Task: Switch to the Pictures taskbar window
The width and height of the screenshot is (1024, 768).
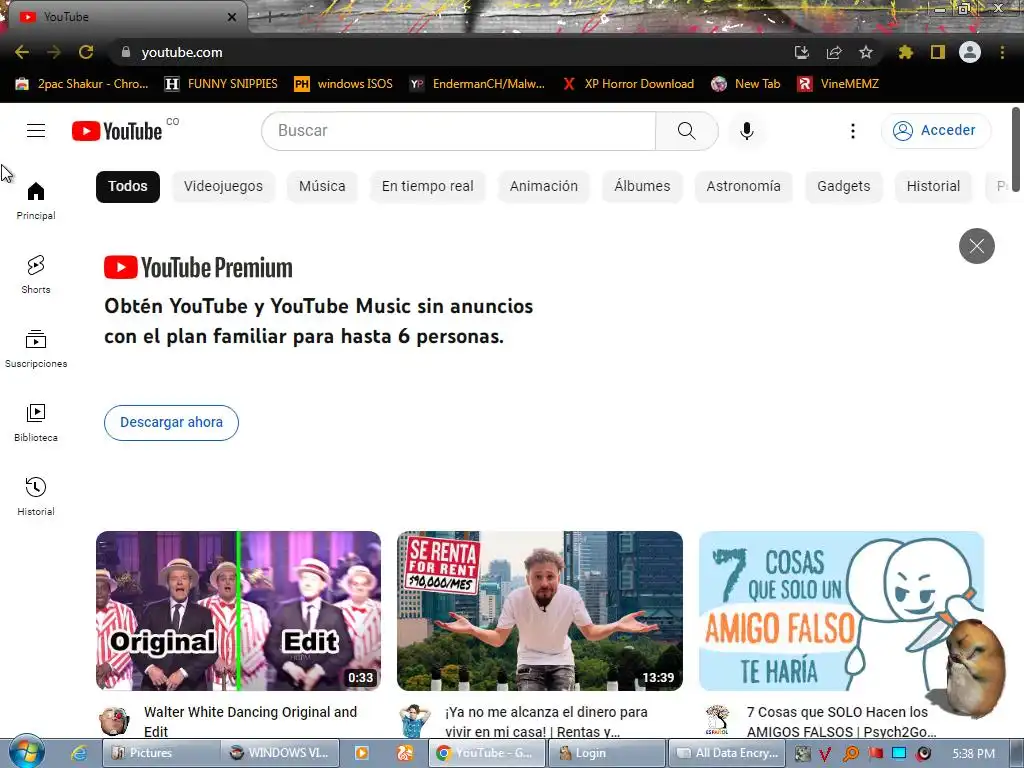Action: click(161, 753)
